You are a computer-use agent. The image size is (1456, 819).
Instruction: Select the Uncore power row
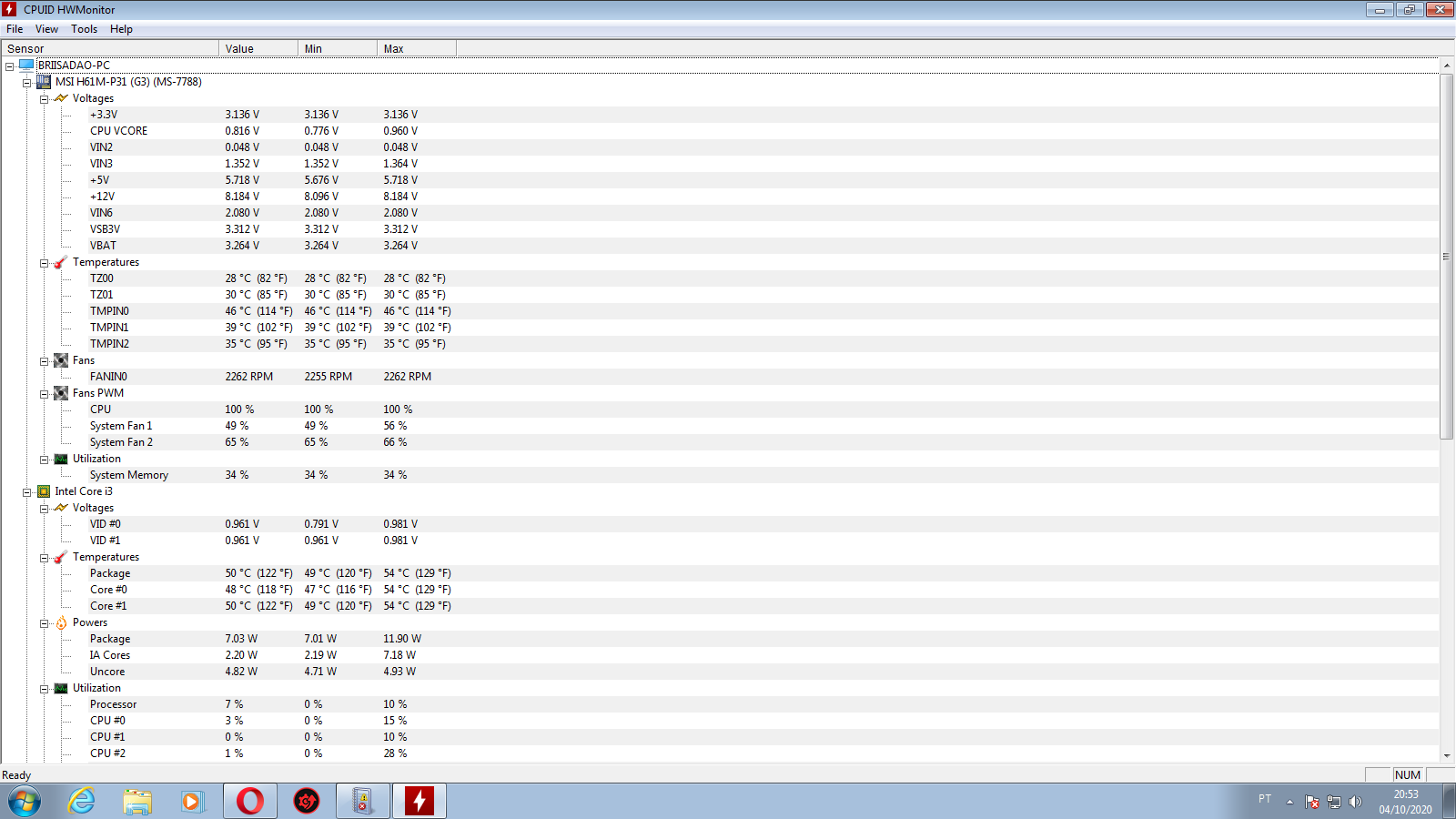click(x=719, y=672)
